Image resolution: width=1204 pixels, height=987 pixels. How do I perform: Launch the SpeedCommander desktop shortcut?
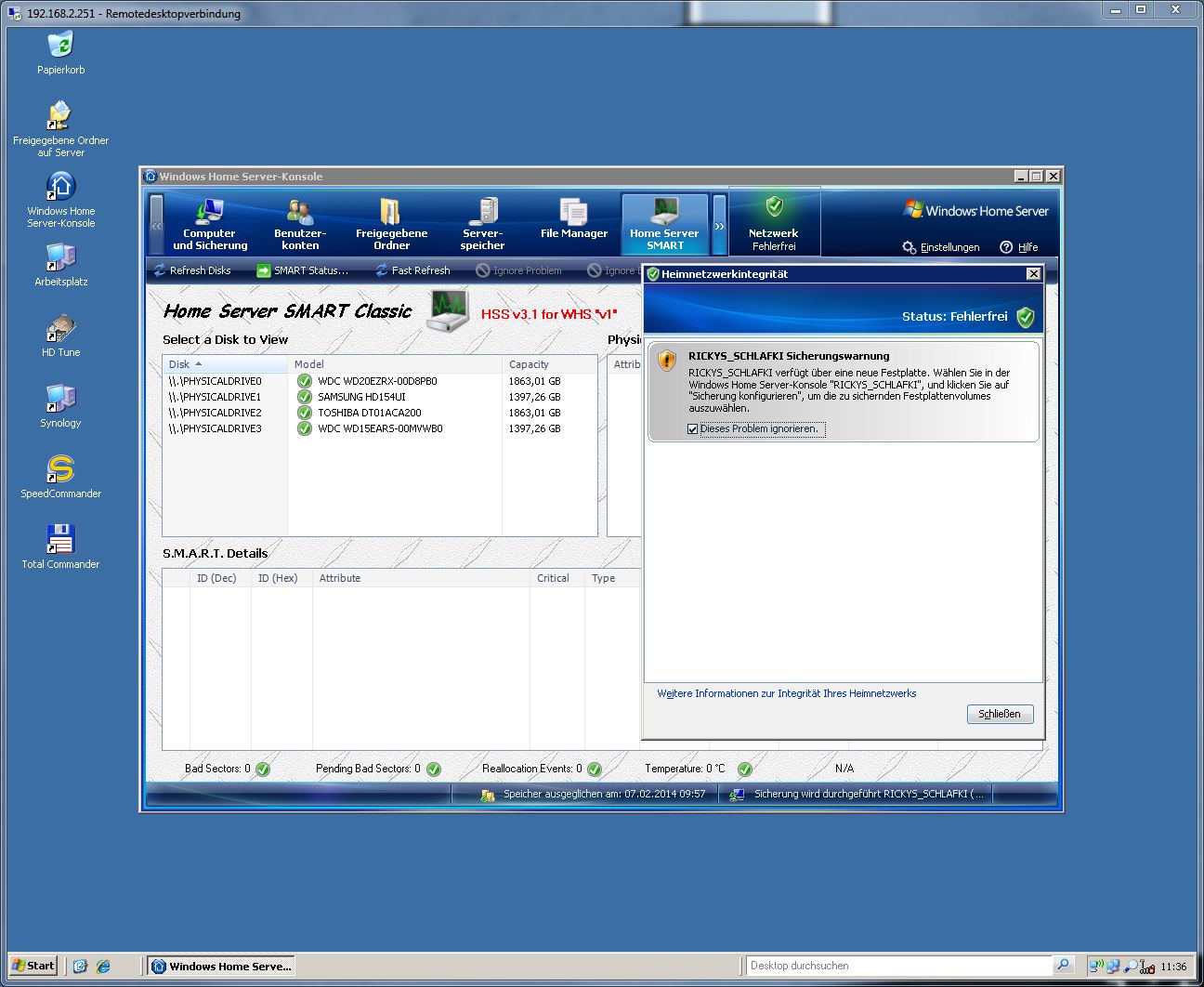[60, 476]
